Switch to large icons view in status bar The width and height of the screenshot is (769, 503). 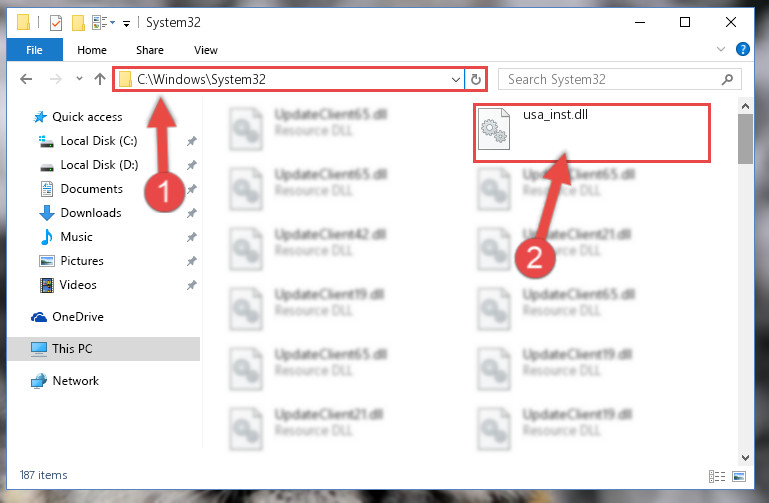pyautogui.click(x=739, y=476)
